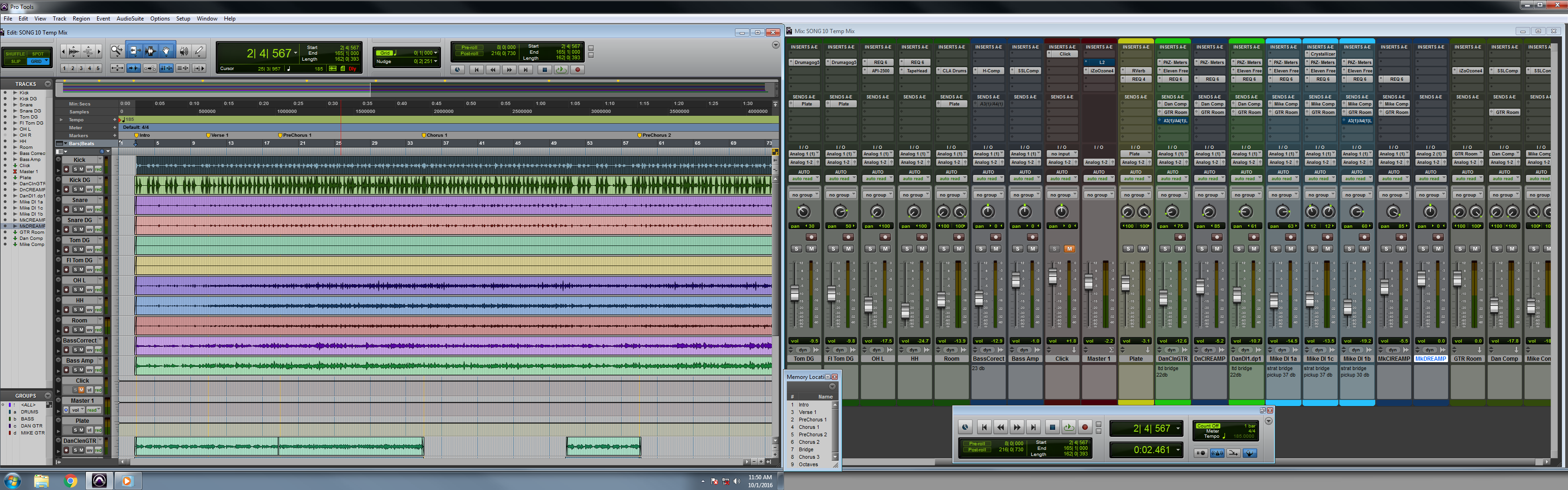The width and height of the screenshot is (1568, 490).
Task: Enable Spot edit mode
Action: click(x=38, y=54)
